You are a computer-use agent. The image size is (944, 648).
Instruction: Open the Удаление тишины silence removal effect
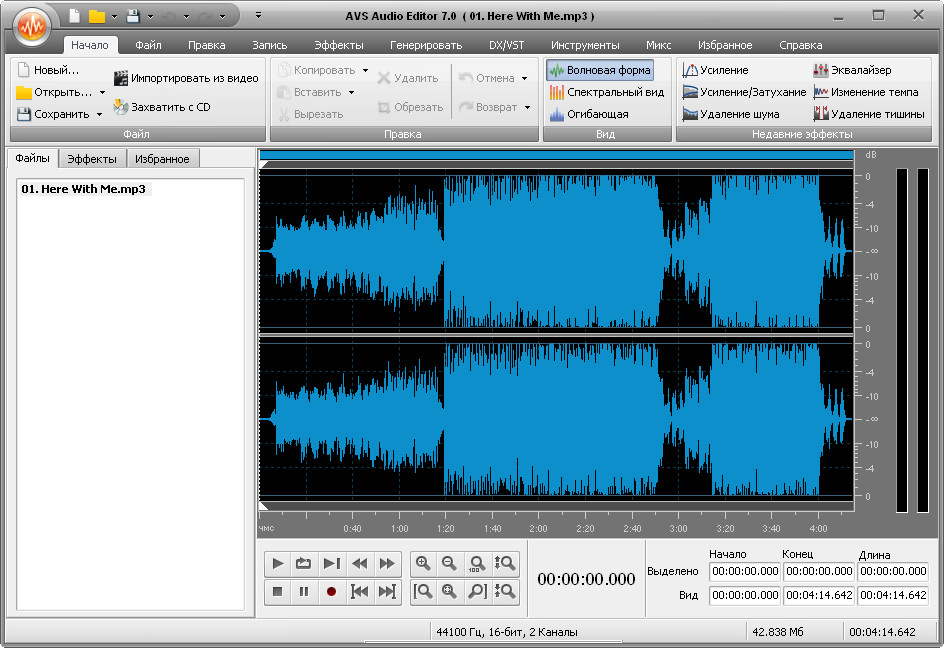tap(869, 114)
